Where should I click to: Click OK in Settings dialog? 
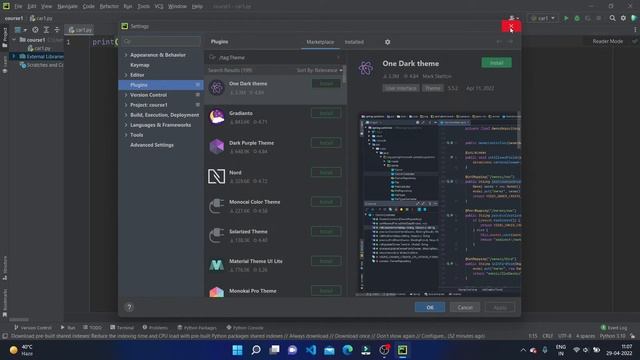pyautogui.click(x=430, y=307)
